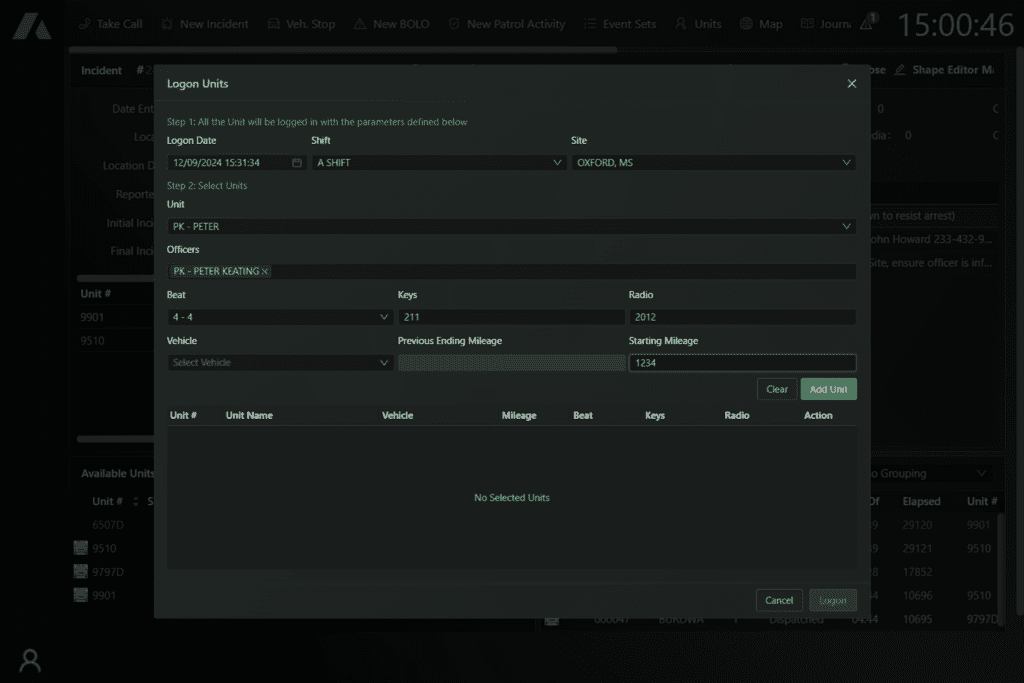The width and height of the screenshot is (1024, 683).
Task: Click the Clear button
Action: click(777, 389)
